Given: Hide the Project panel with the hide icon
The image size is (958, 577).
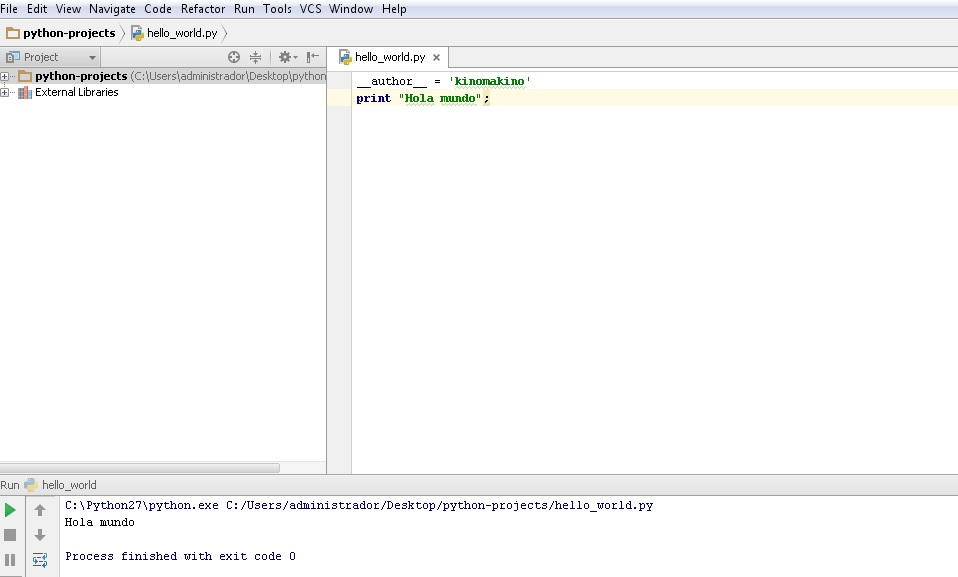Looking at the screenshot, I should pos(313,58).
